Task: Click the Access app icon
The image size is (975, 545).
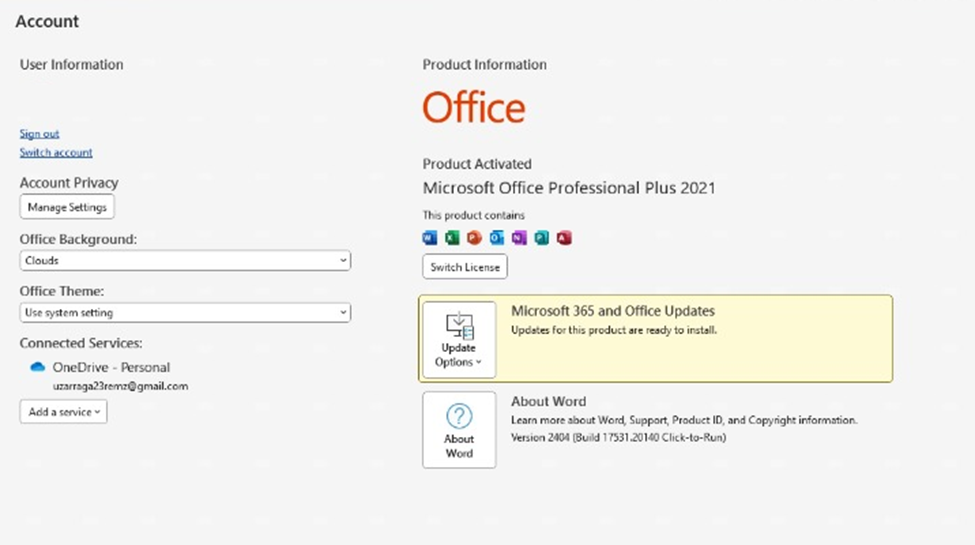Action: point(564,238)
